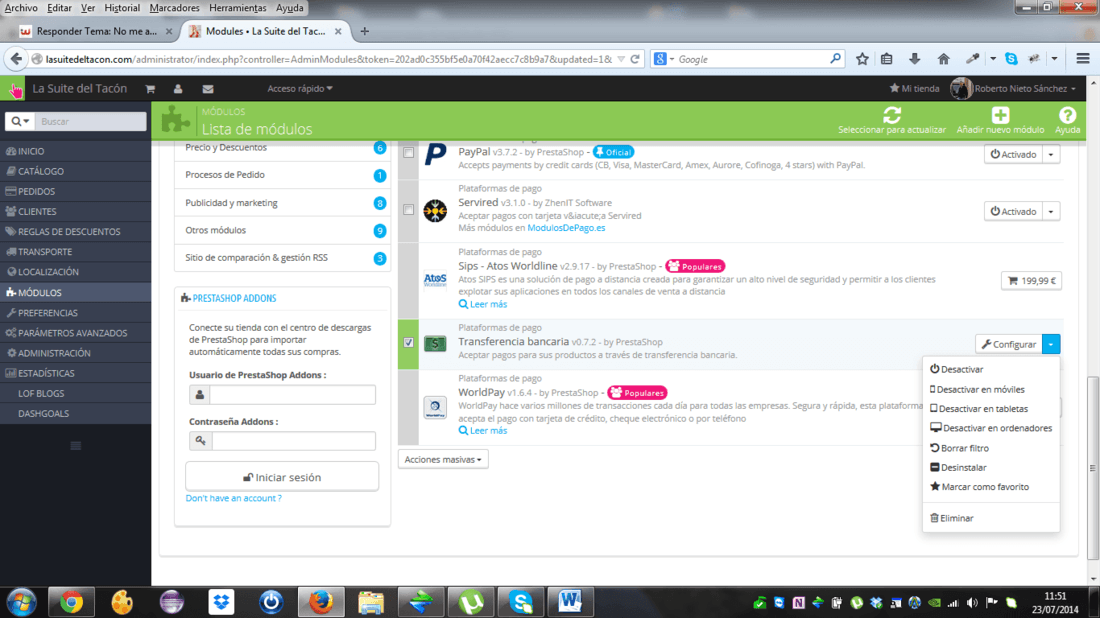Open the Roberto Nieto Sánchez user menu
The height and width of the screenshot is (618, 1100).
click(1014, 88)
